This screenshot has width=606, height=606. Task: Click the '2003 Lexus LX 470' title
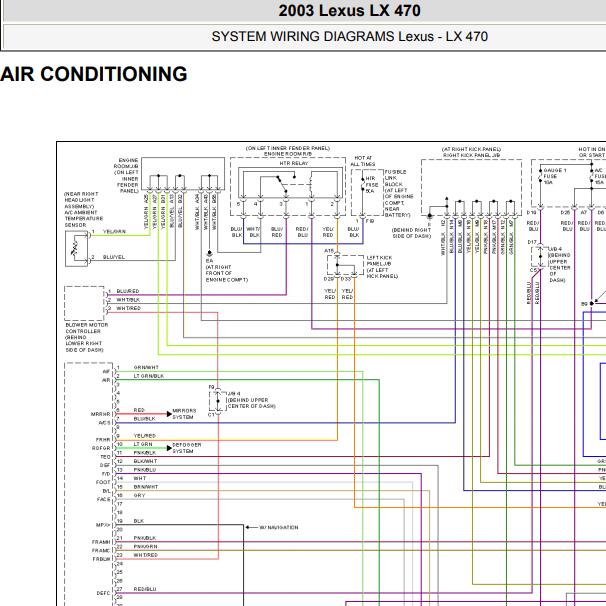[x=349, y=11]
